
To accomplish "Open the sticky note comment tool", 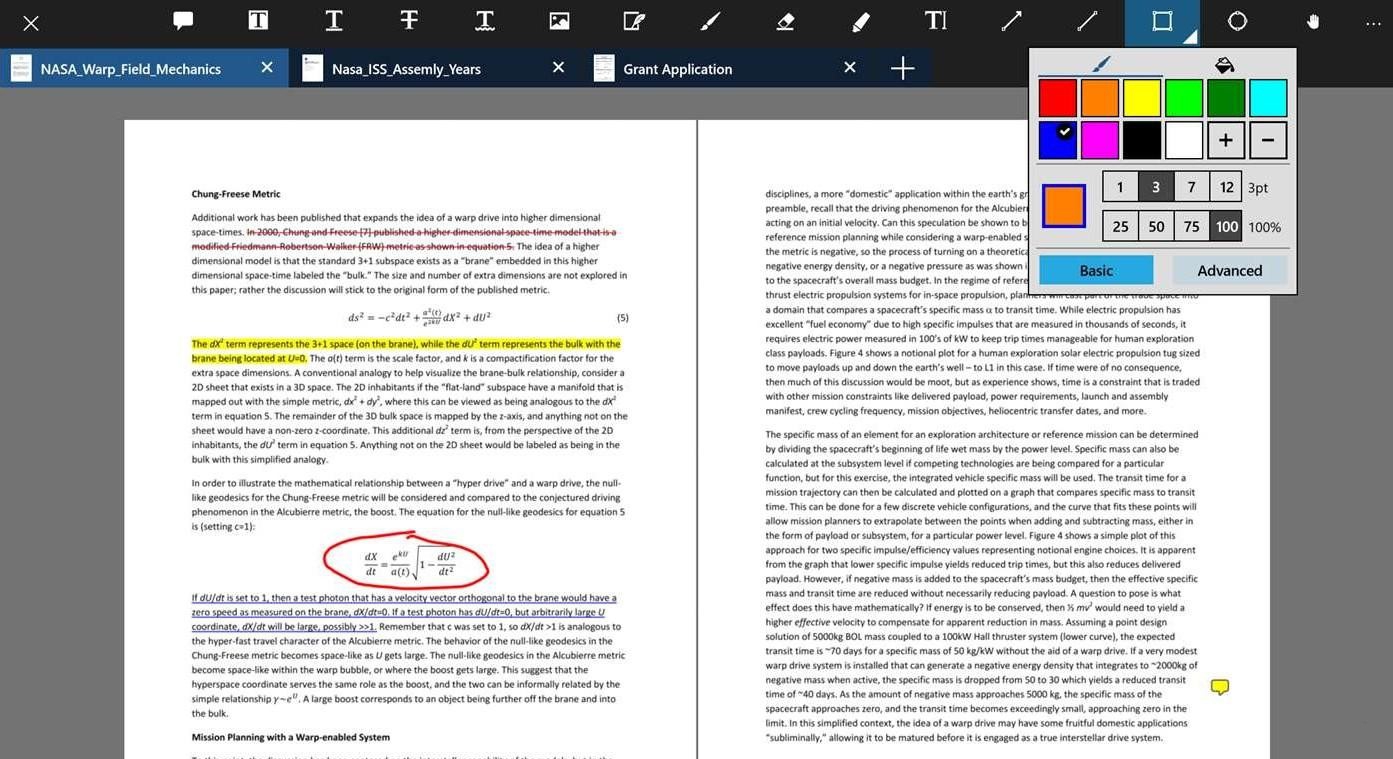I will tap(182, 20).
